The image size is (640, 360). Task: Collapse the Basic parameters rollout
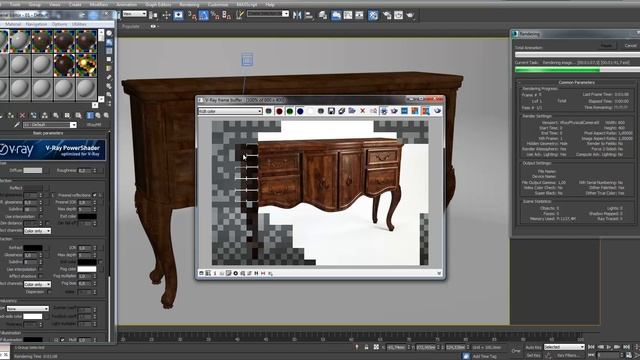point(48,133)
